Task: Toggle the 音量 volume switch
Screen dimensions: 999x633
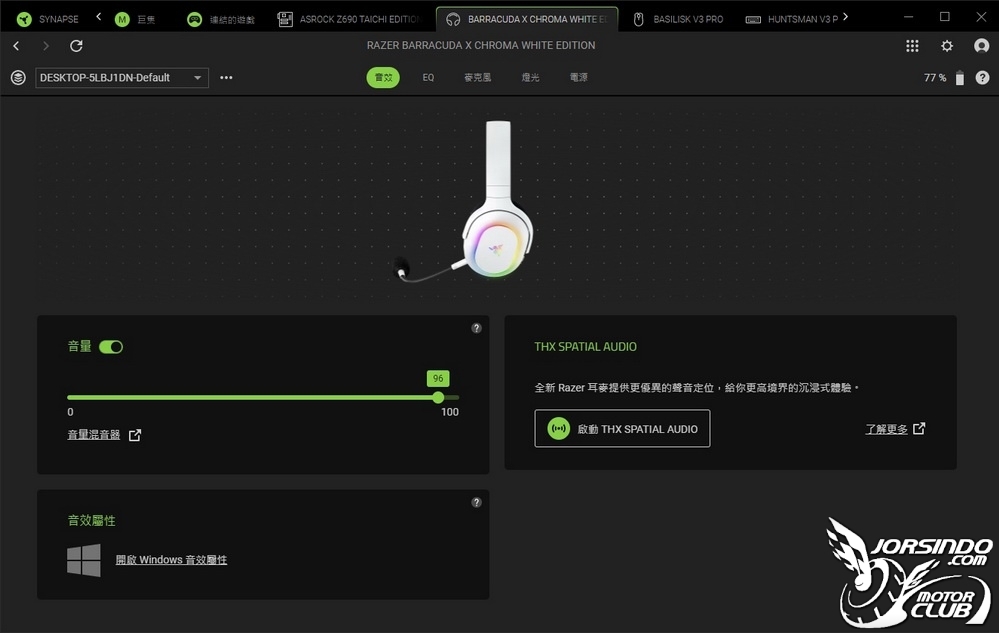Action: click(111, 347)
